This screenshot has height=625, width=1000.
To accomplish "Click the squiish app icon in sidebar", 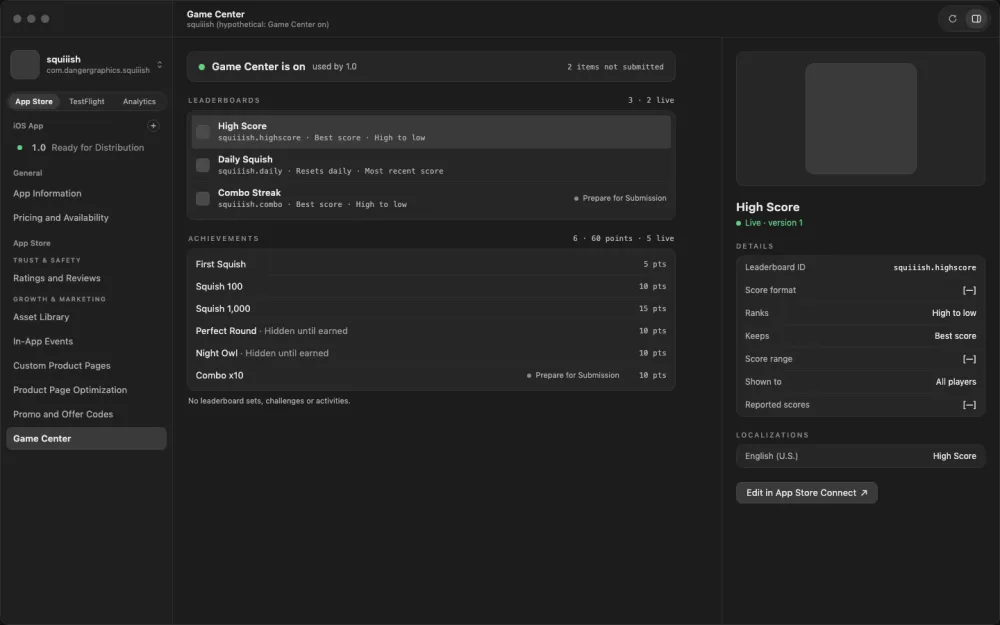I will [x=25, y=64].
